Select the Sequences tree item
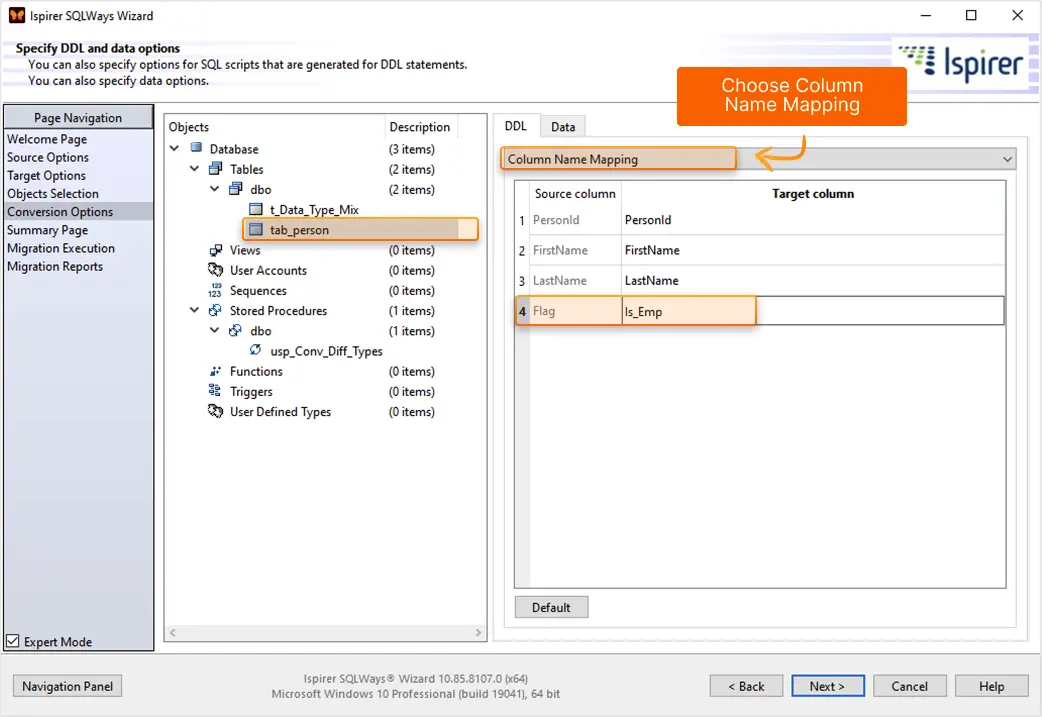Viewport: 1042px width, 717px height. 258,290
